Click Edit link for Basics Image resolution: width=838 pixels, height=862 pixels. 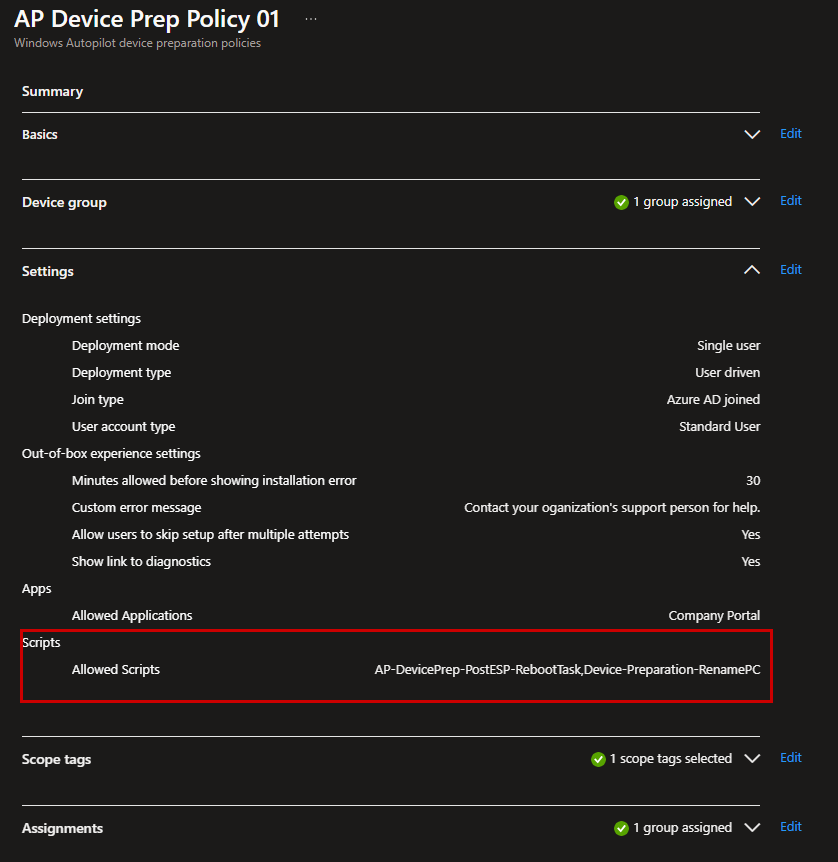point(790,134)
